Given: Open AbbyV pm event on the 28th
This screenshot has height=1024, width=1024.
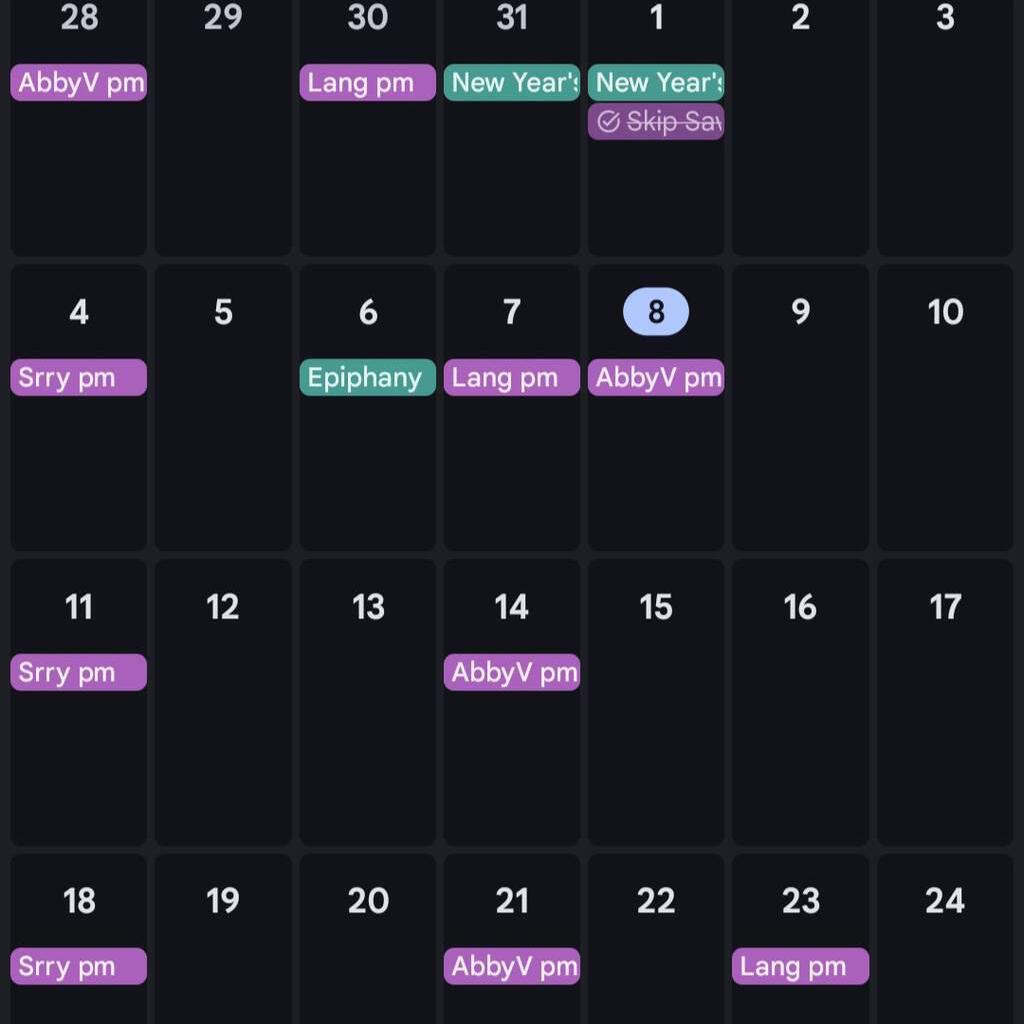Looking at the screenshot, I should pos(79,83).
